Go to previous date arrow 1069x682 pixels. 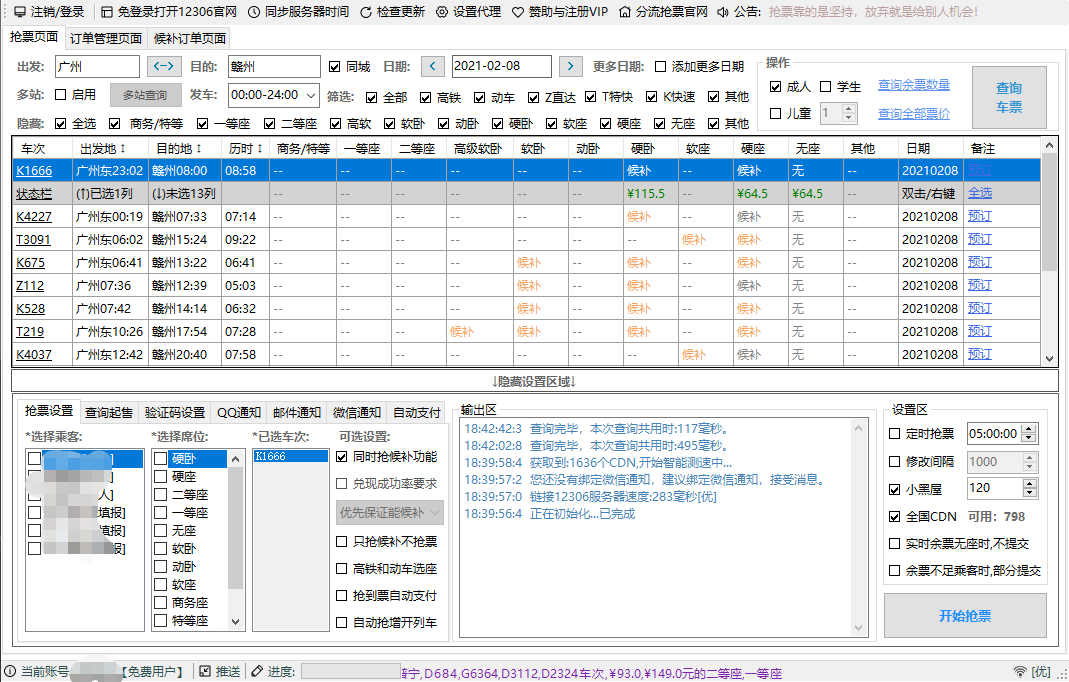click(x=432, y=67)
